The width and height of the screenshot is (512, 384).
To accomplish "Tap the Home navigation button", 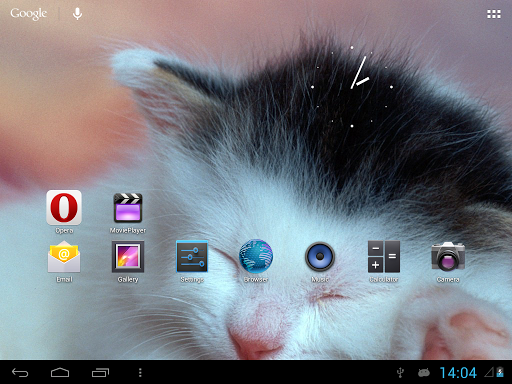I will click(x=60, y=372).
